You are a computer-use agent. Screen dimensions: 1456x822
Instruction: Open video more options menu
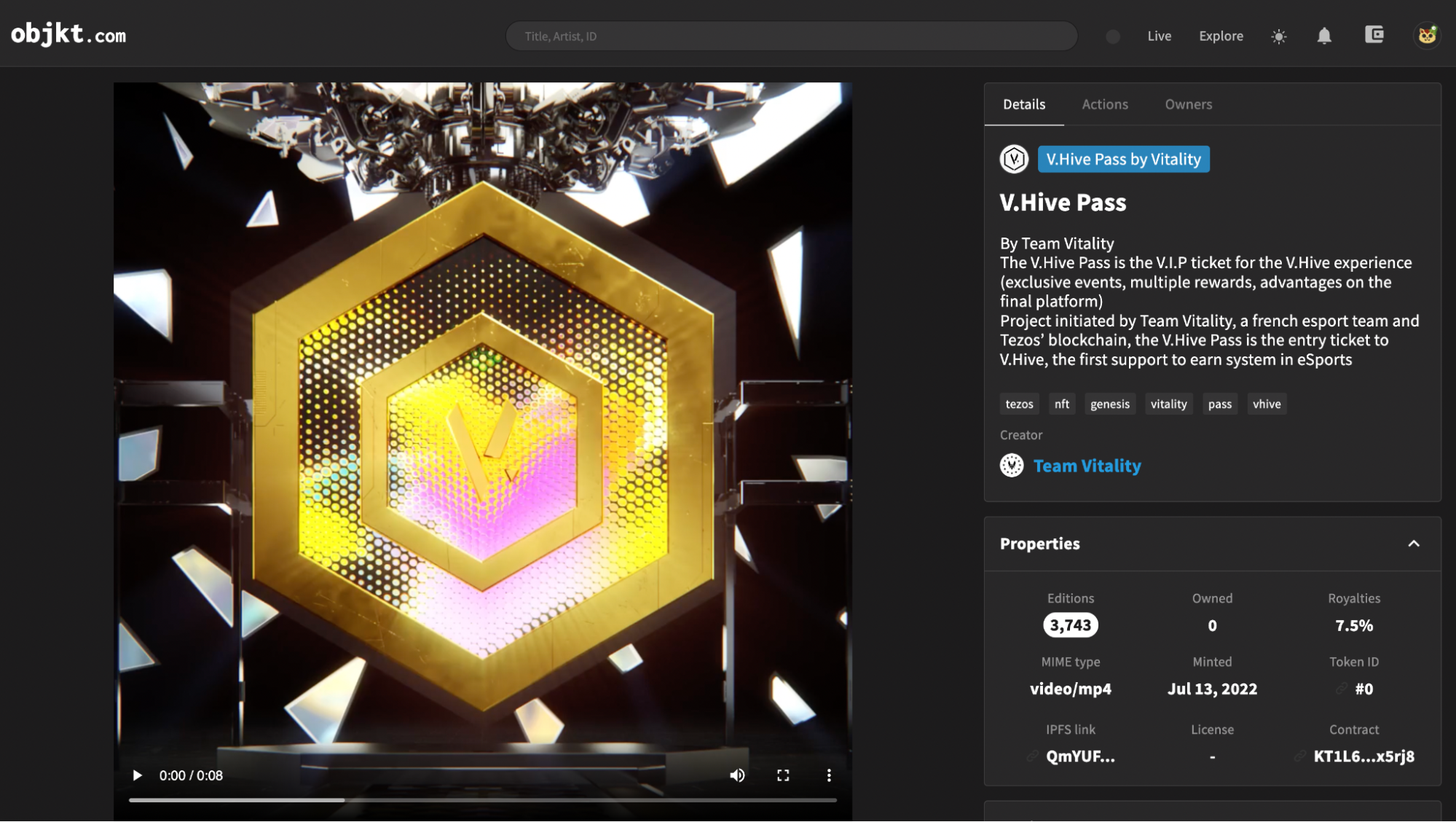click(x=829, y=775)
